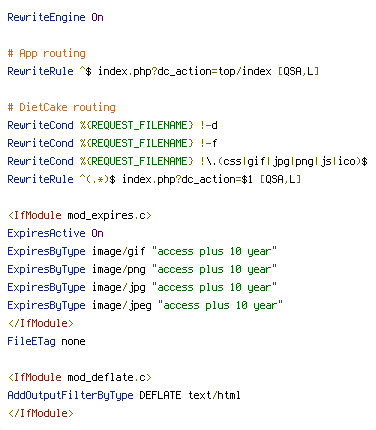Click the '!-f' condition flag
Image resolution: width=376 pixels, height=430 pixels.
pyautogui.click(x=209, y=143)
